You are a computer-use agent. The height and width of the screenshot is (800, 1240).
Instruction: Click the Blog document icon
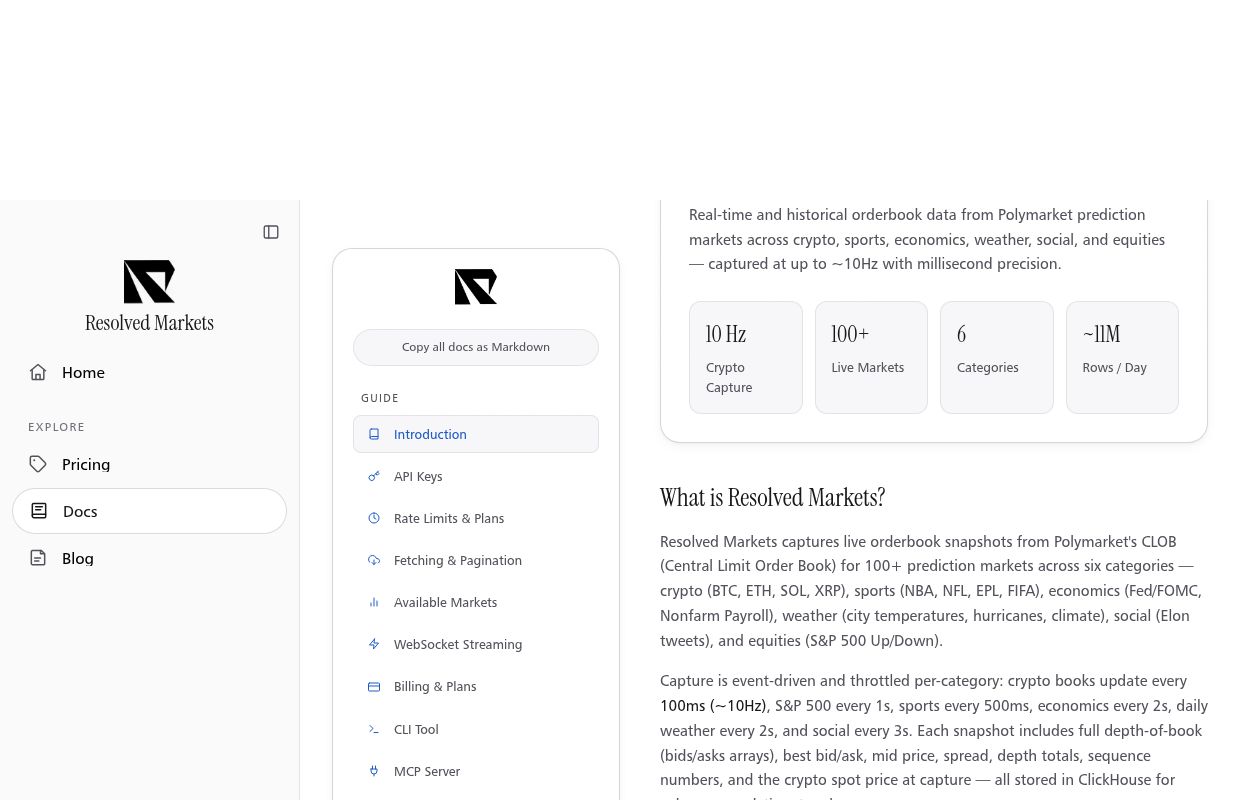tap(38, 558)
